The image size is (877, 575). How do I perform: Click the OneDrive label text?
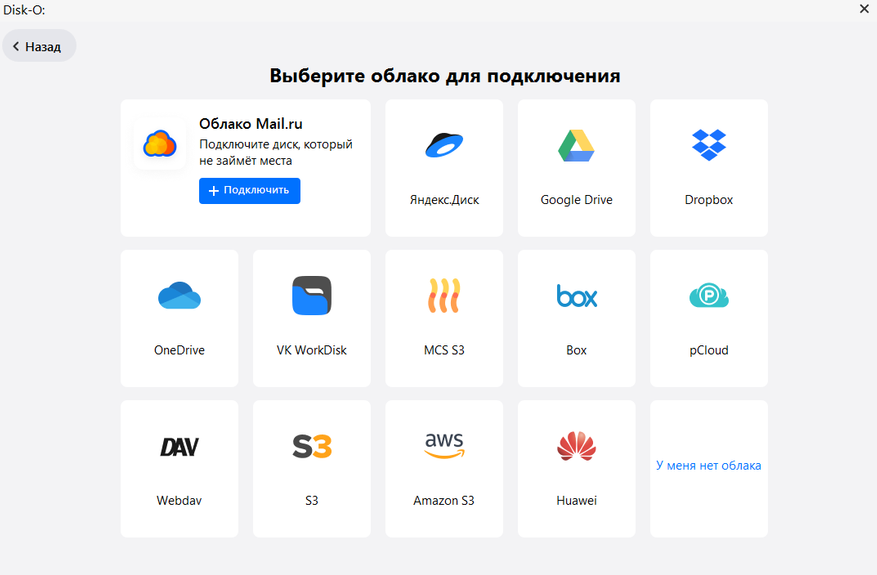click(x=179, y=350)
